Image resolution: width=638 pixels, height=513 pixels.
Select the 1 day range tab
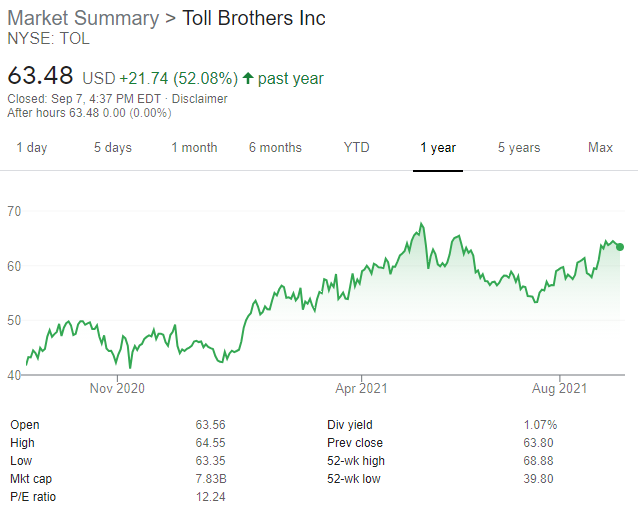(x=31, y=148)
